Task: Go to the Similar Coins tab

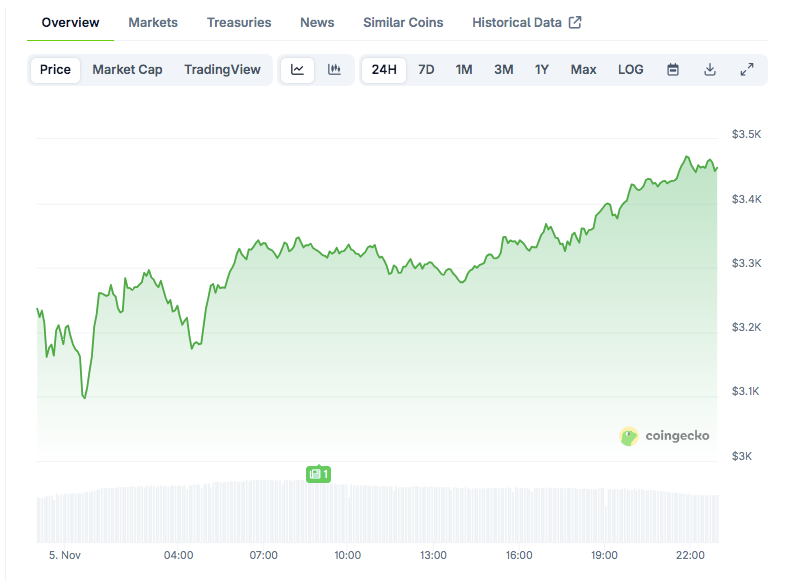Action: click(x=403, y=22)
